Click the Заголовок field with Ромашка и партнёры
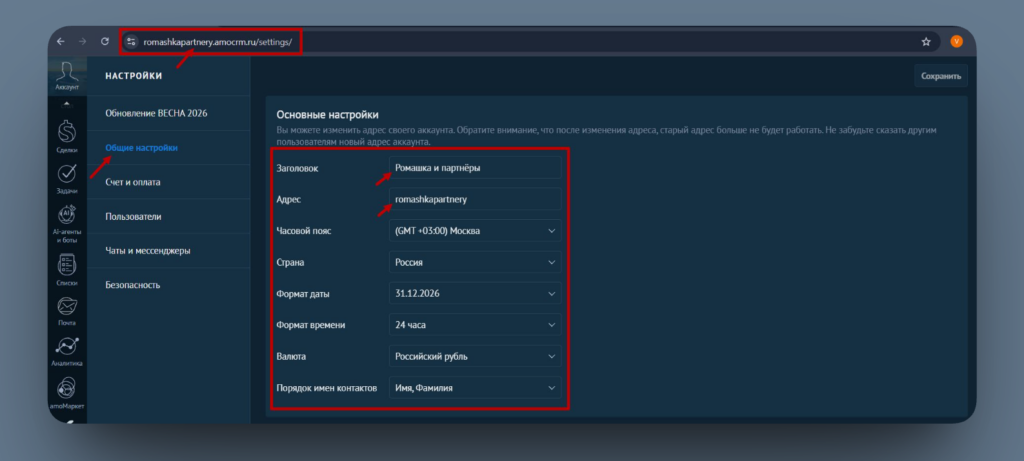Viewport: 1024px width, 461px height. pyautogui.click(x=475, y=168)
